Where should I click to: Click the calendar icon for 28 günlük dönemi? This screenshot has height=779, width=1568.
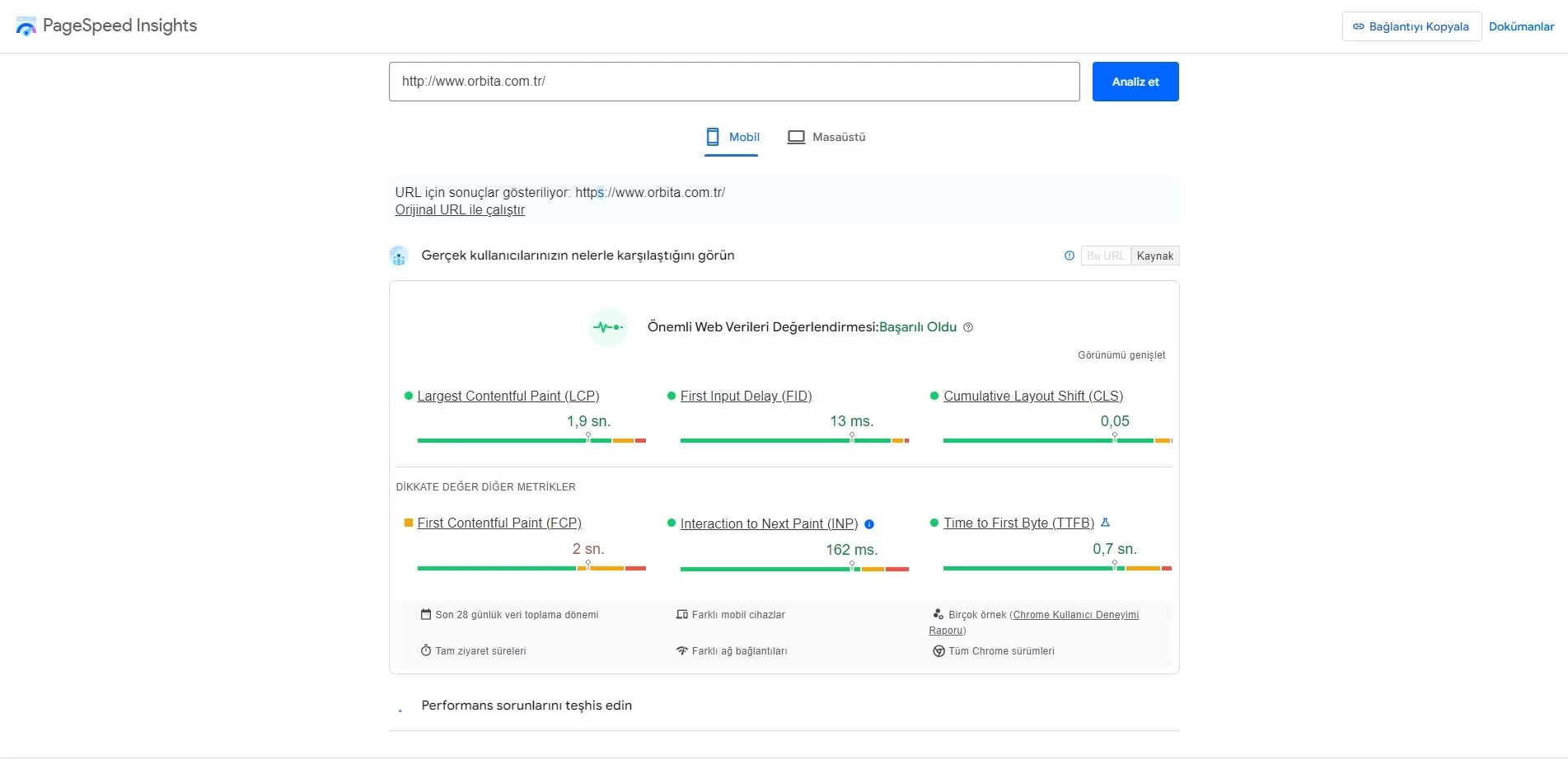coord(426,614)
